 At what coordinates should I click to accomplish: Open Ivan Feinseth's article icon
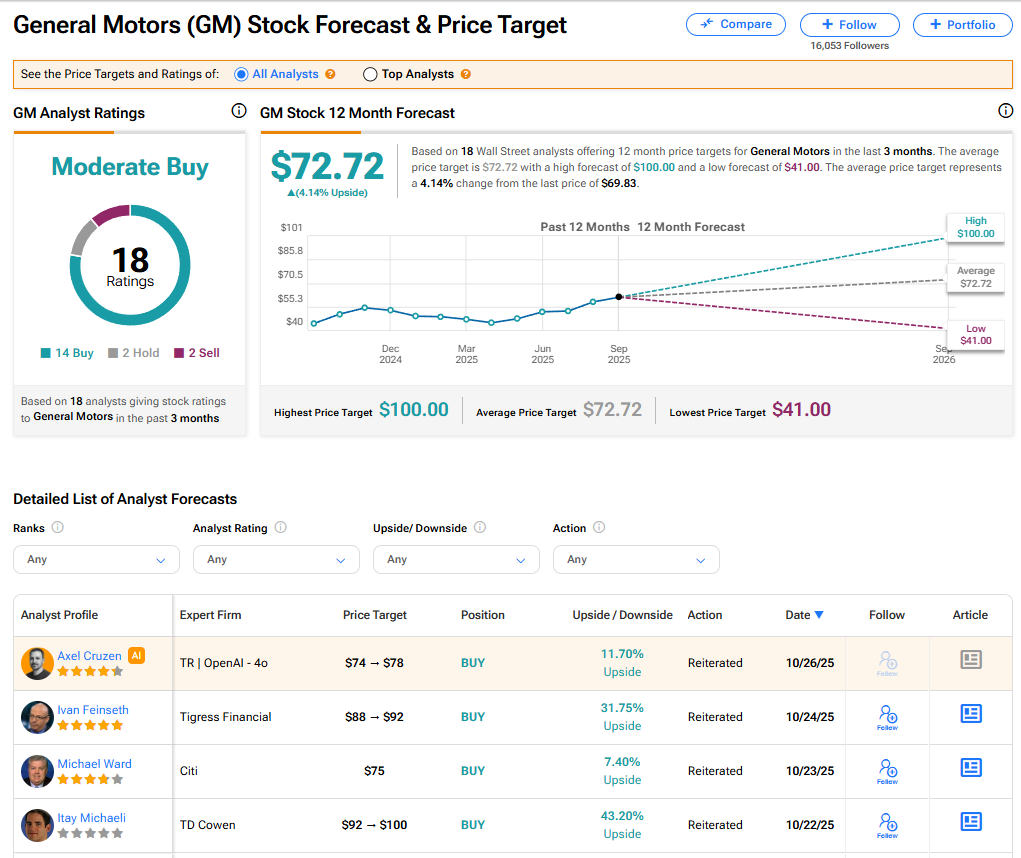coord(970,714)
